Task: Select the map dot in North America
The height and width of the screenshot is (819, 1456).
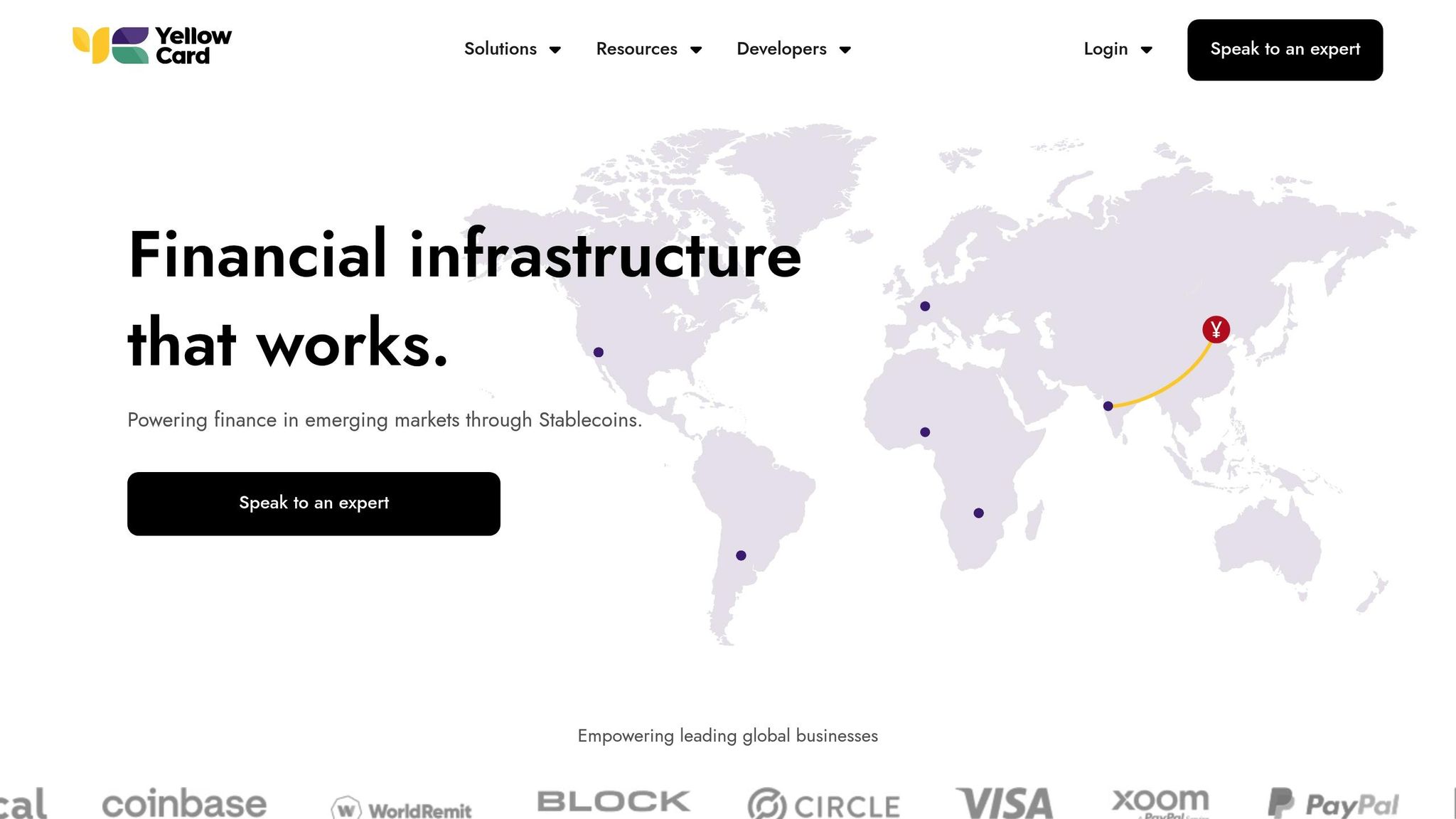Action: tap(599, 353)
